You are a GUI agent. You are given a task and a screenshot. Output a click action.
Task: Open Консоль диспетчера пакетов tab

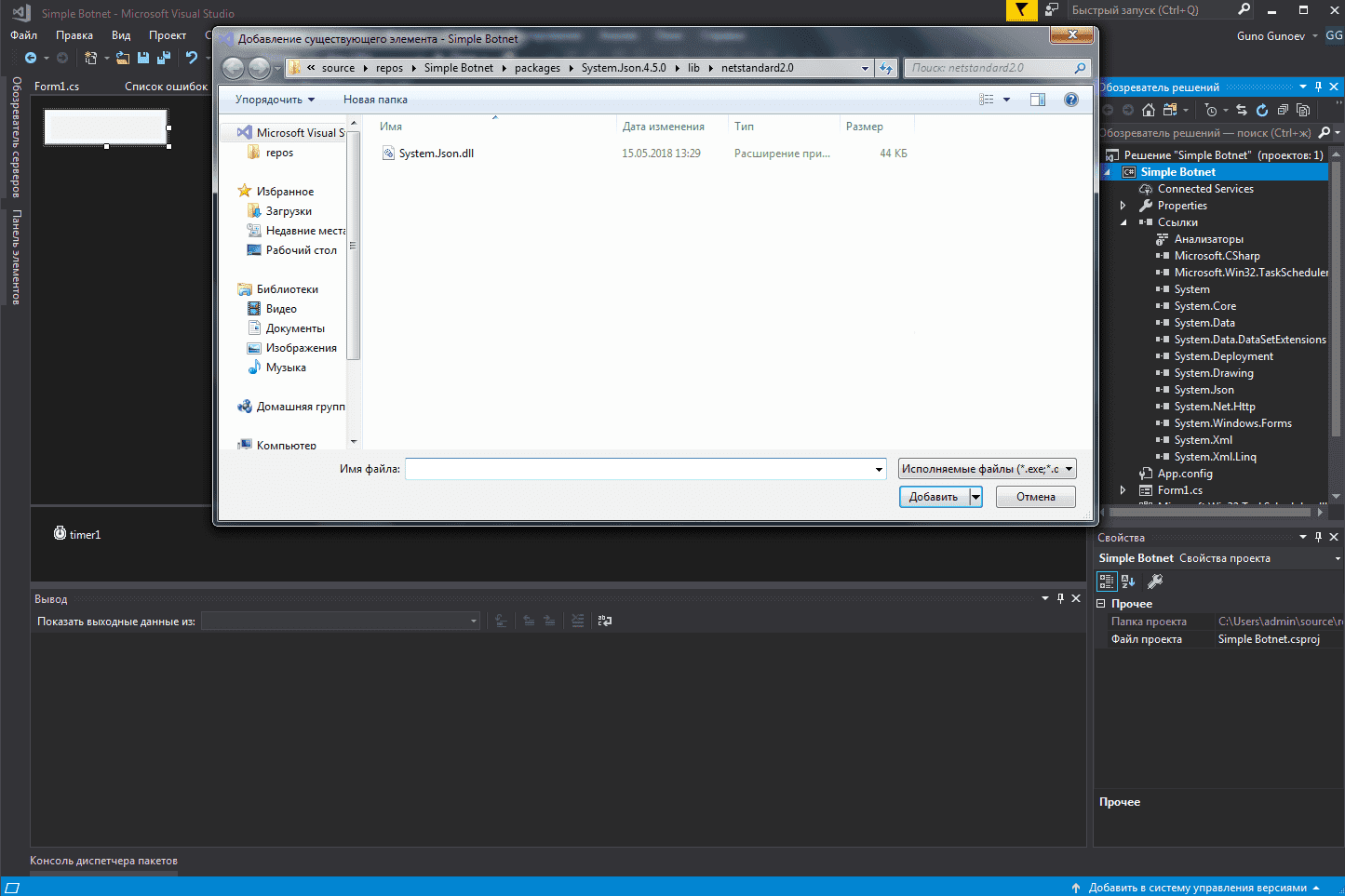pyautogui.click(x=103, y=861)
